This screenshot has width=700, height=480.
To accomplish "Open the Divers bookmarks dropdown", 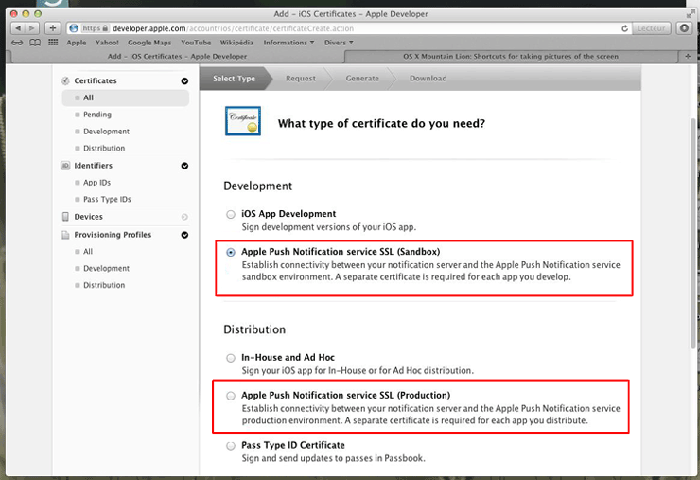I will coord(339,42).
